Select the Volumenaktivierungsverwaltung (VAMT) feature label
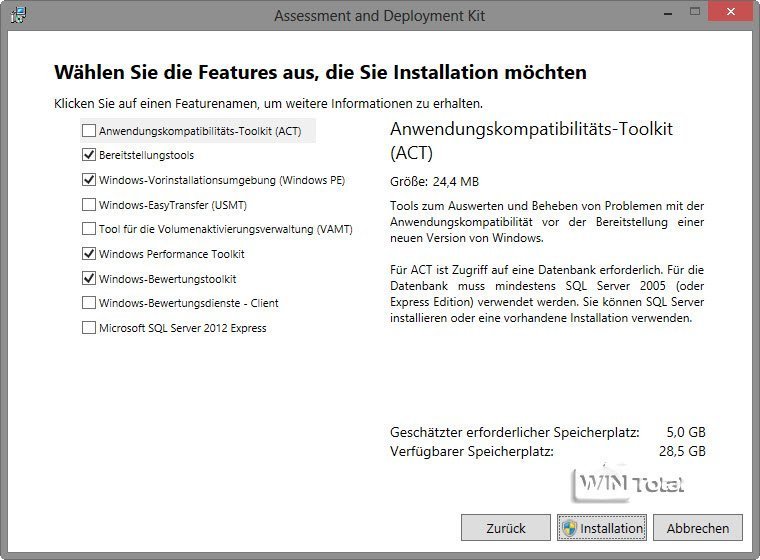Viewport: 760px width, 560px height. 226,229
